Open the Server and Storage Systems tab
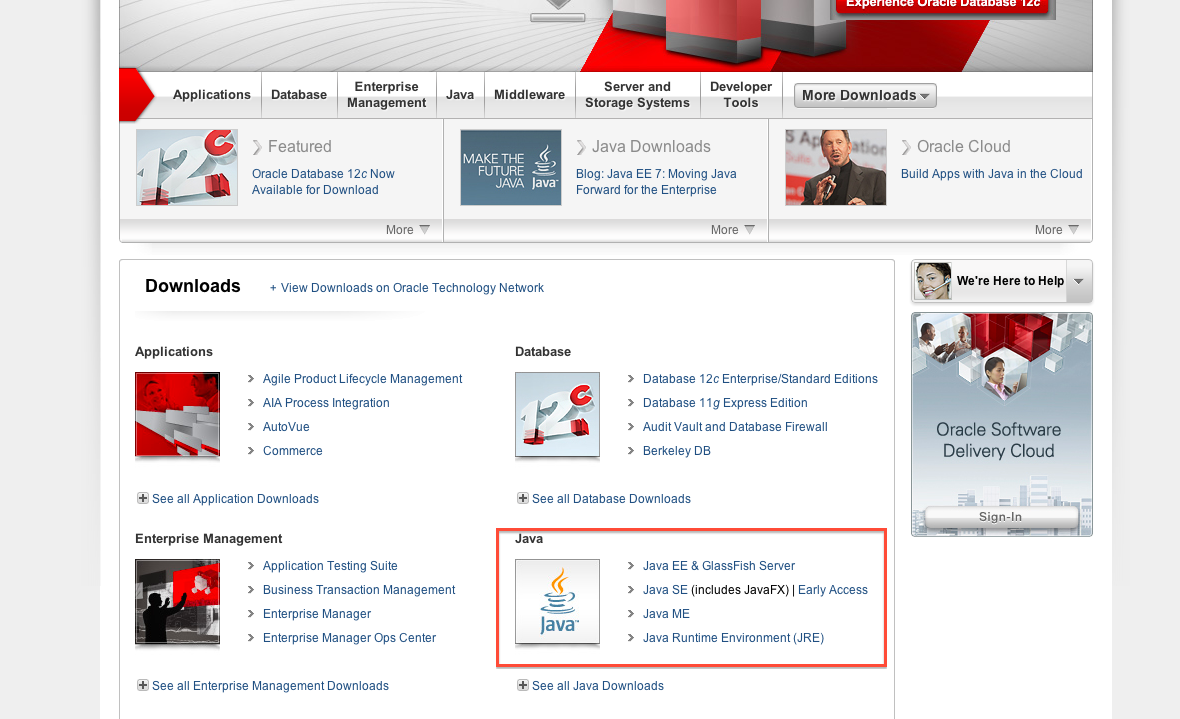1180x719 pixels. (637, 95)
